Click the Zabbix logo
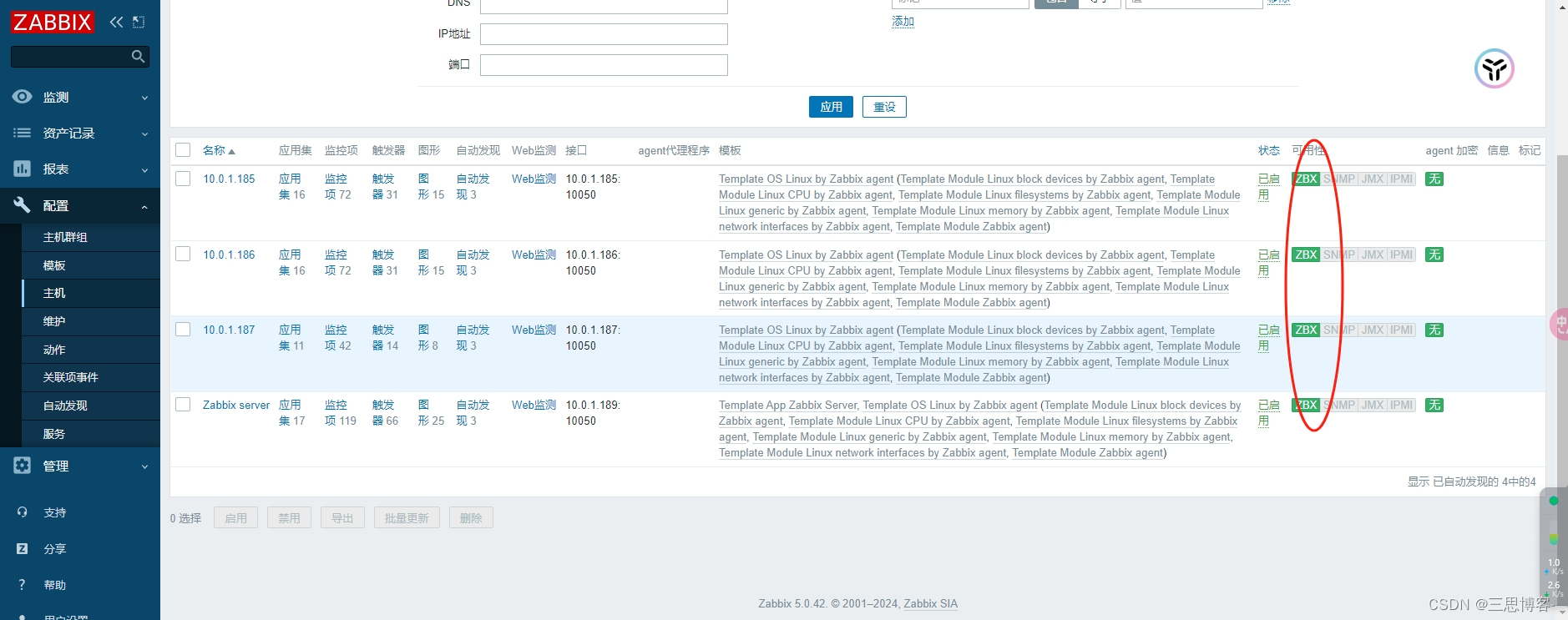Viewport: 1568px width, 620px height. [x=53, y=22]
